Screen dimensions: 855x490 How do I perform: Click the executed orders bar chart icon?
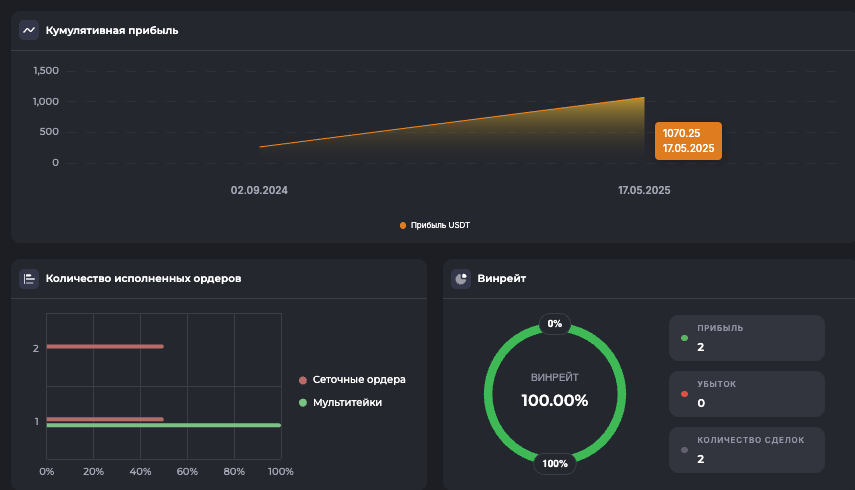pyautogui.click(x=29, y=279)
